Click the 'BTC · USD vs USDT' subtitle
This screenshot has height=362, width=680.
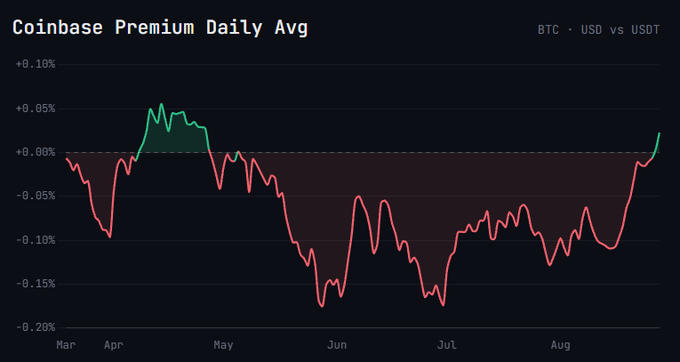(x=598, y=30)
